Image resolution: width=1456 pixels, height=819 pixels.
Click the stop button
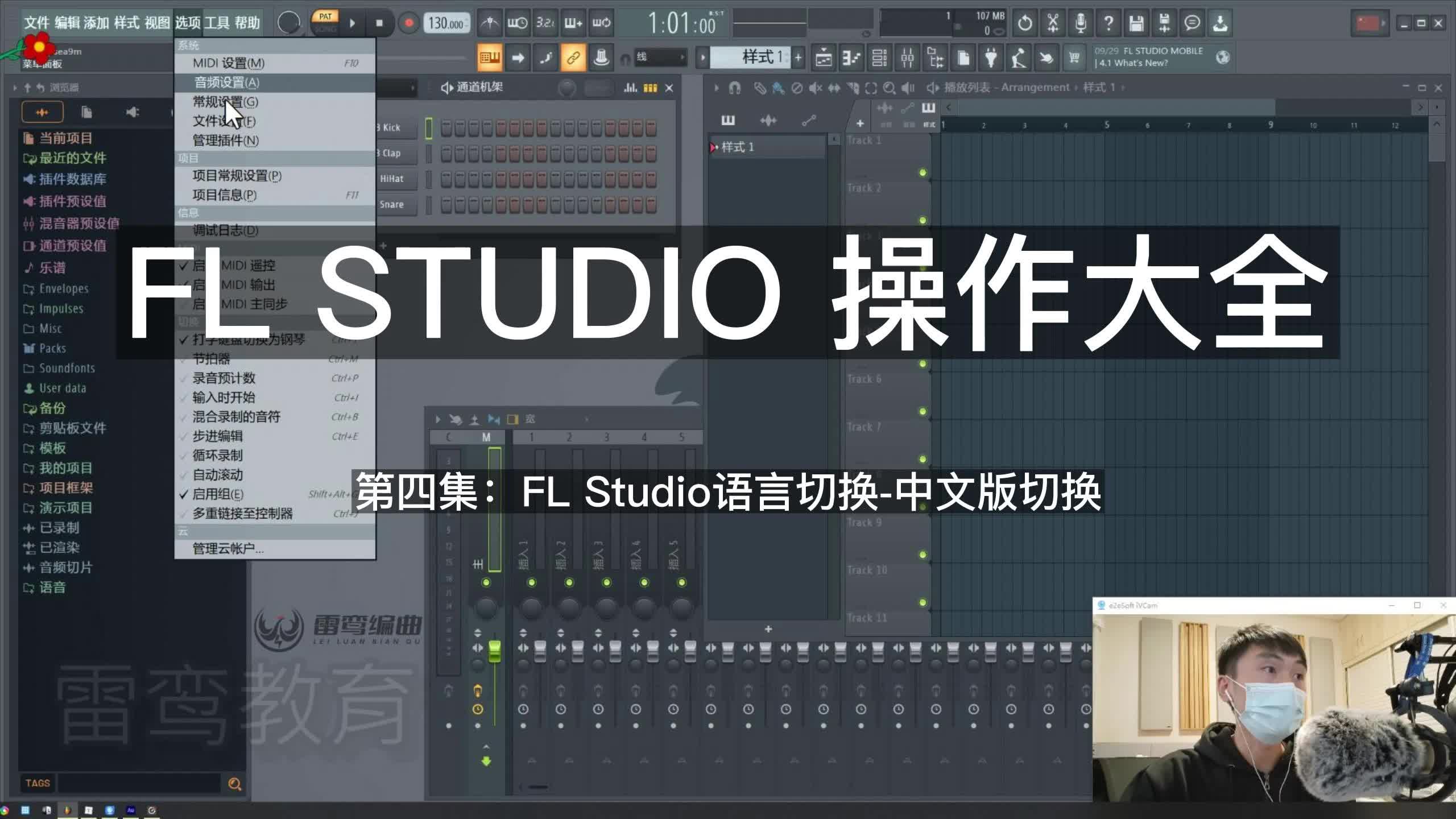[379, 23]
